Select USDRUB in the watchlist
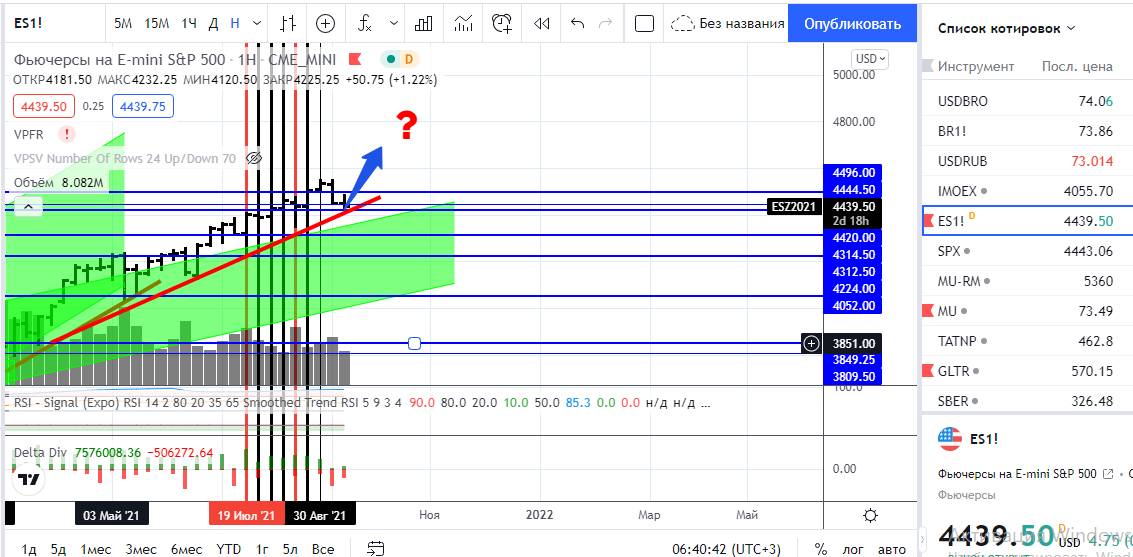1133x557 pixels. (x=1028, y=161)
